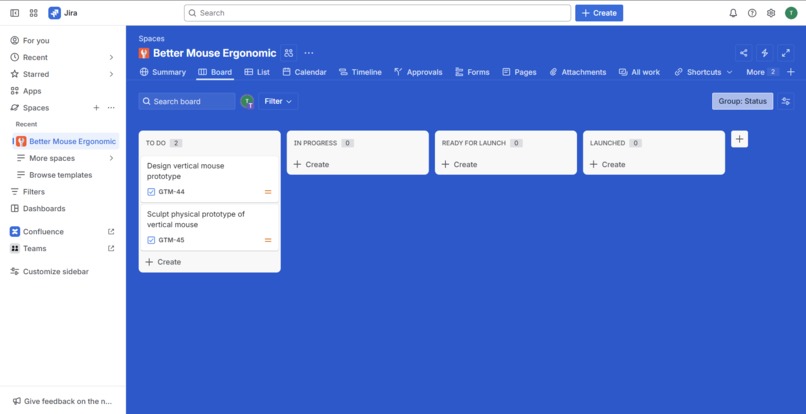
Task: Switch to the Summary tab
Action: coord(162,72)
